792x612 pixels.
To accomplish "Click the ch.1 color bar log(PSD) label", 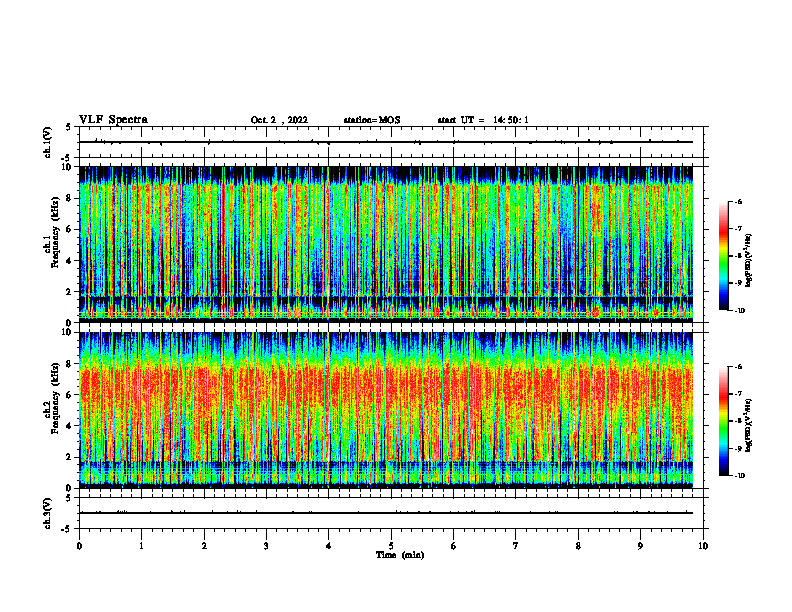I will (749, 260).
